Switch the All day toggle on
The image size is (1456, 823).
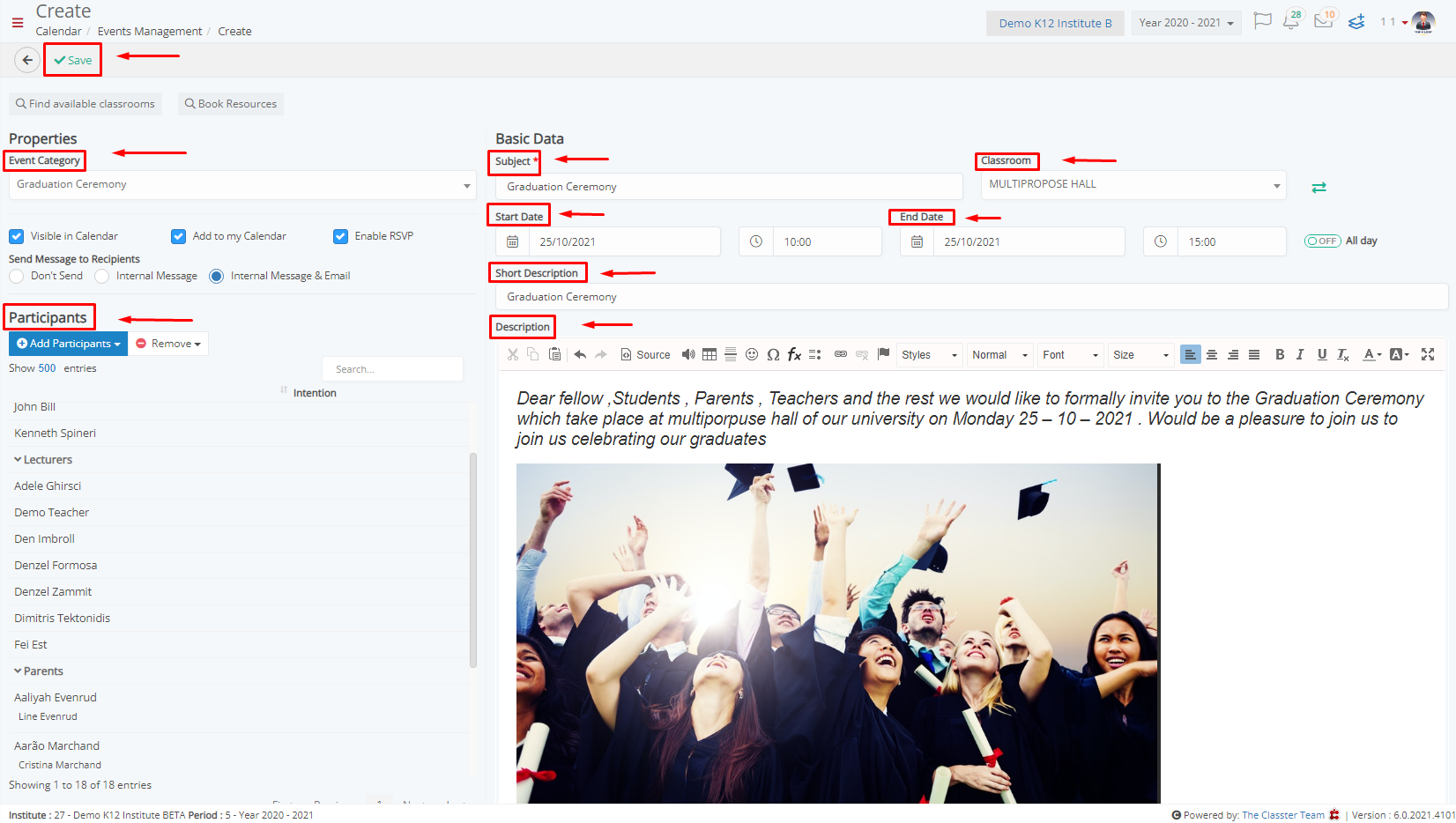pyautogui.click(x=1322, y=241)
